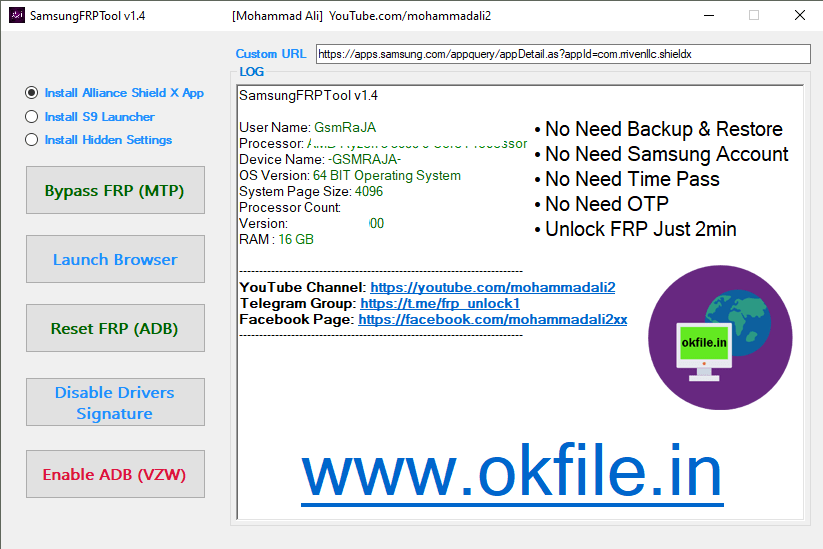The width and height of the screenshot is (823, 549).
Task: Click the User Name value GsmRaJA
Action: [345, 128]
